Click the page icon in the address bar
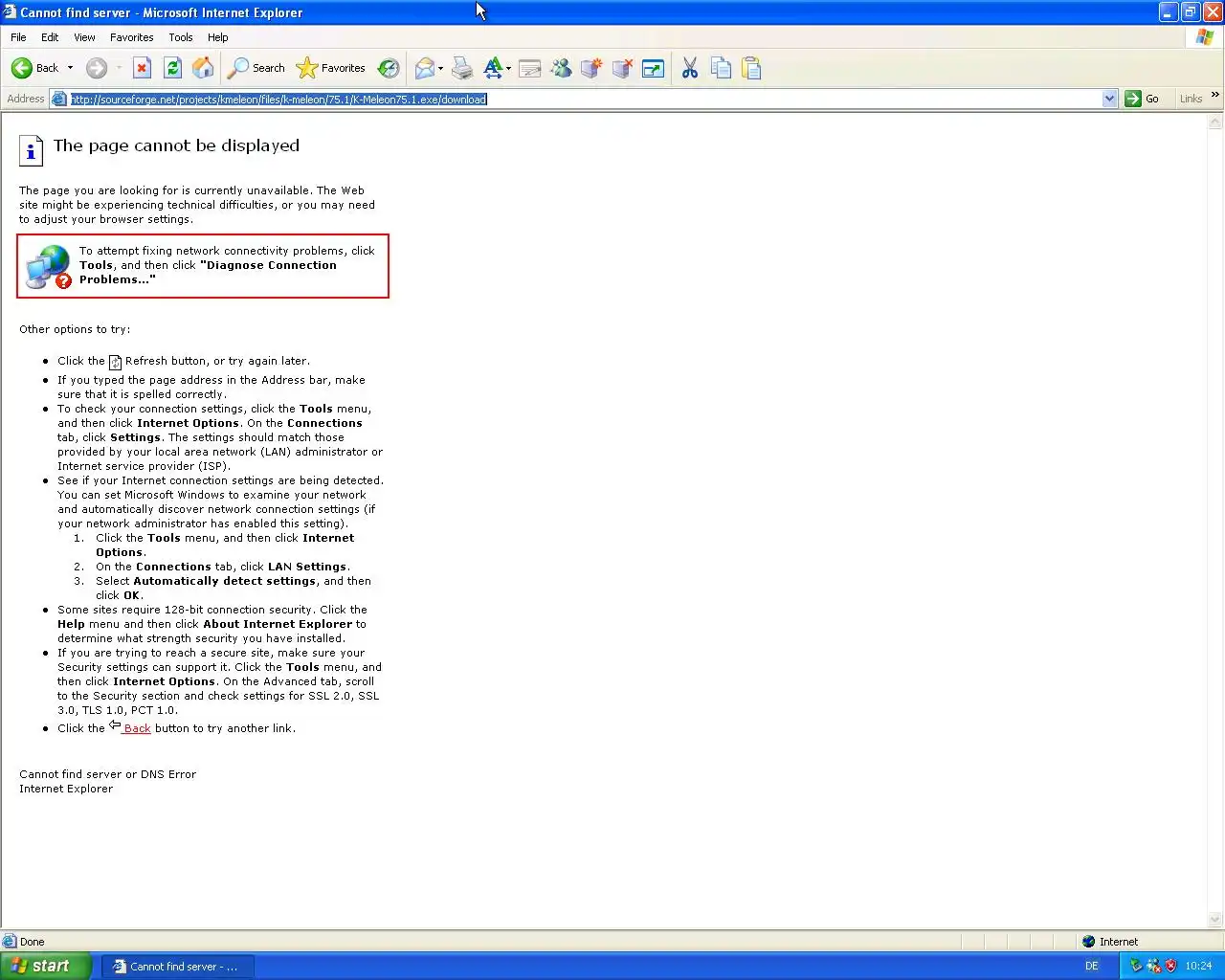Image resolution: width=1225 pixels, height=980 pixels. tap(58, 99)
